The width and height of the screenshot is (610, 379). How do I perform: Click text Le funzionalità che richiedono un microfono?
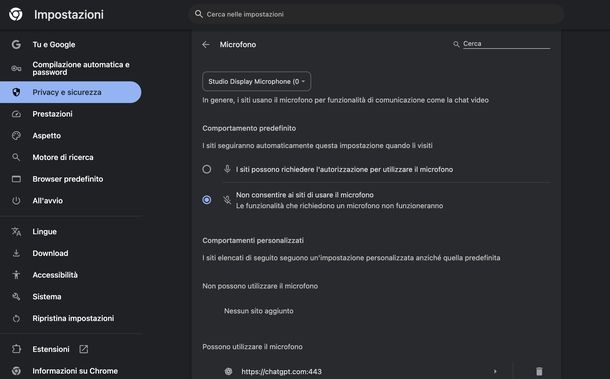339,206
